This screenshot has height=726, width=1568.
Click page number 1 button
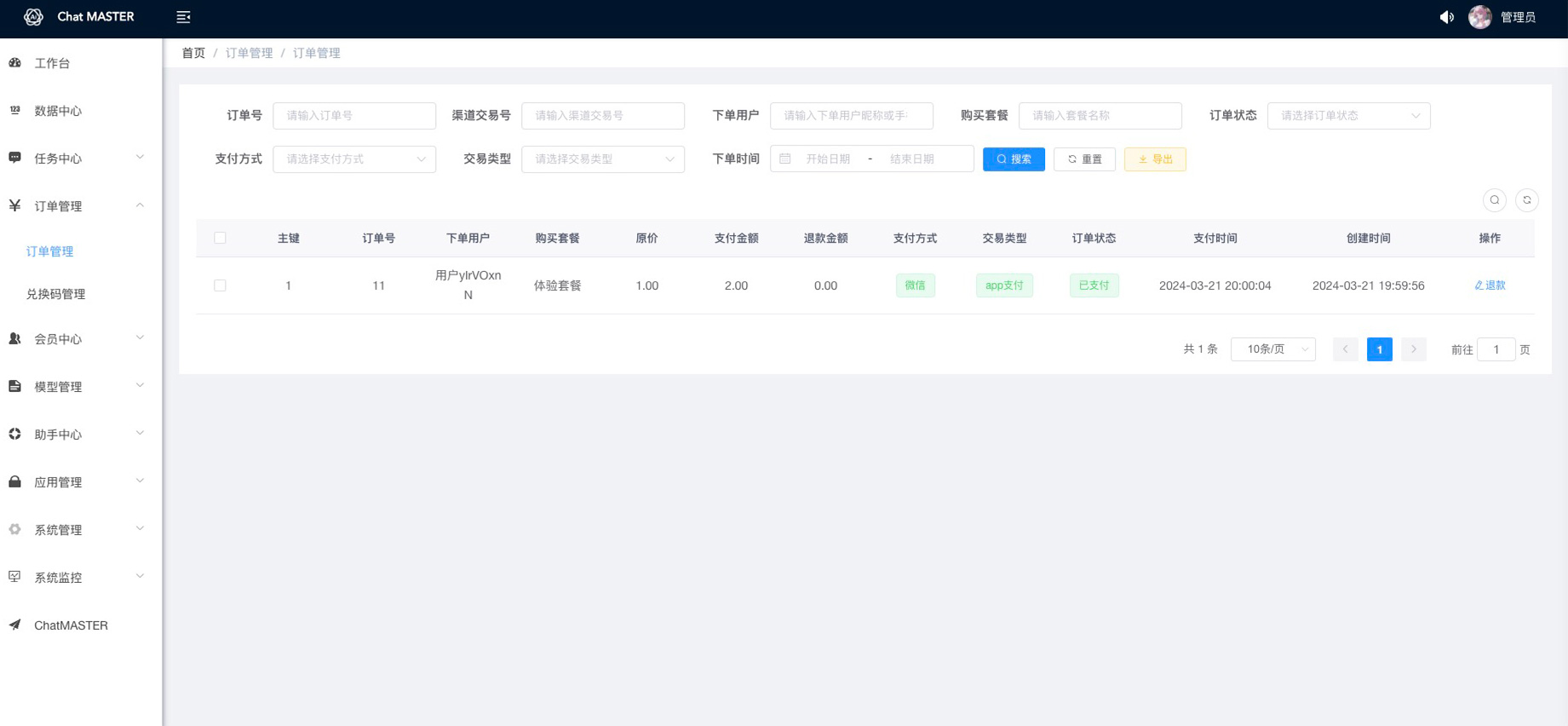pyautogui.click(x=1380, y=349)
